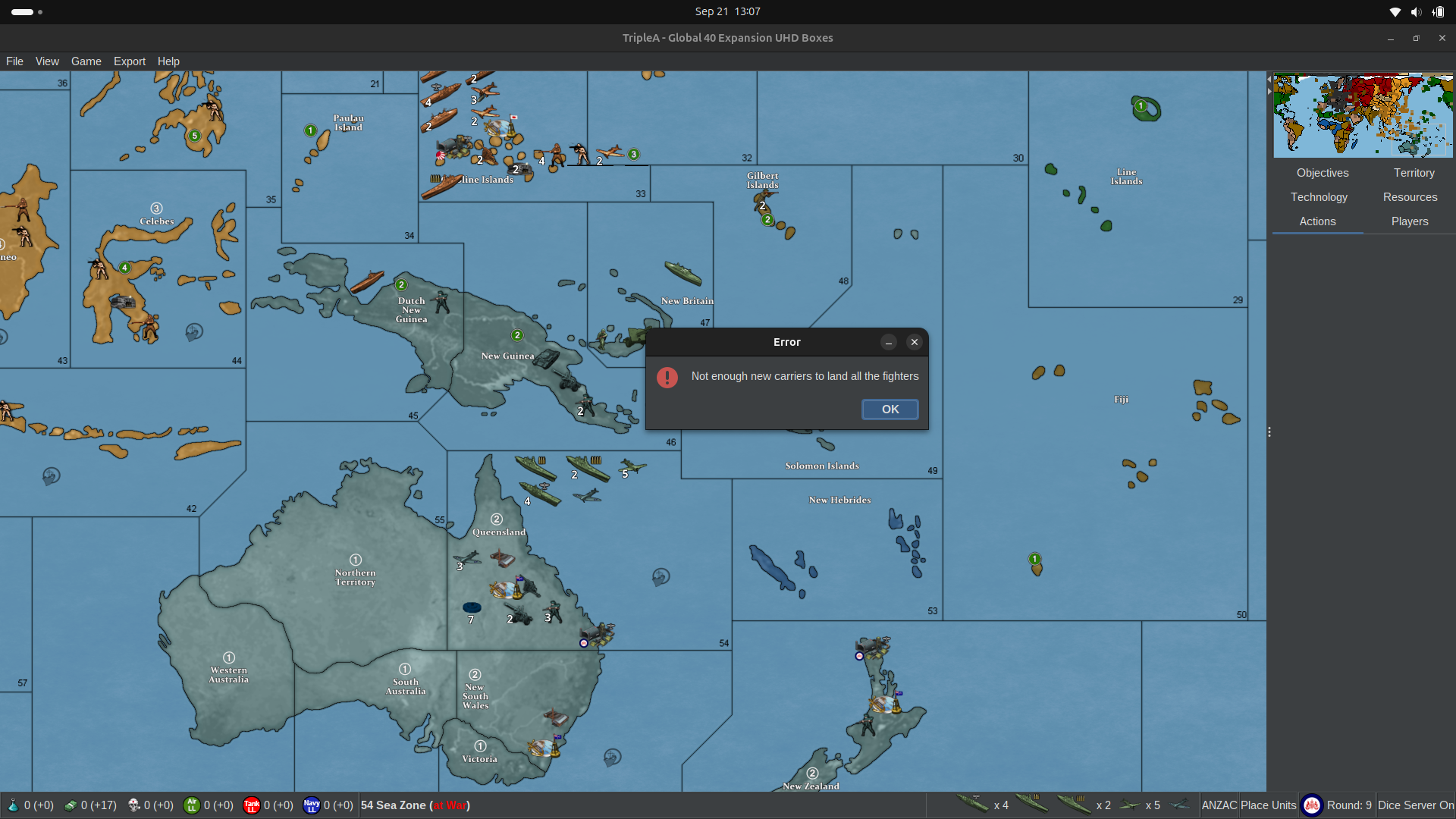This screenshot has height=819, width=1456.
Task: Click the research flask resource icon
Action: [x=13, y=805]
